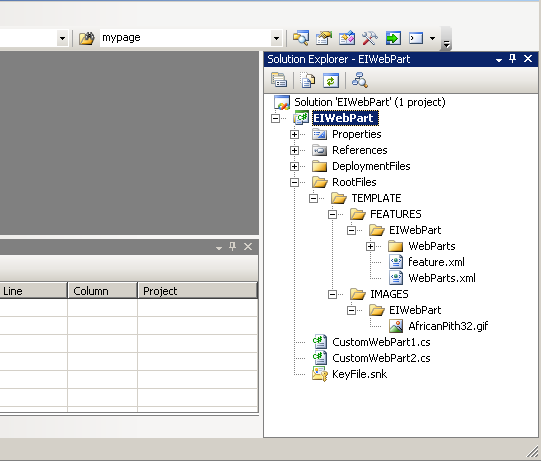Screen dimensions: 541x461
Task: Select CustomWebPart1.cs file
Action: point(381,342)
